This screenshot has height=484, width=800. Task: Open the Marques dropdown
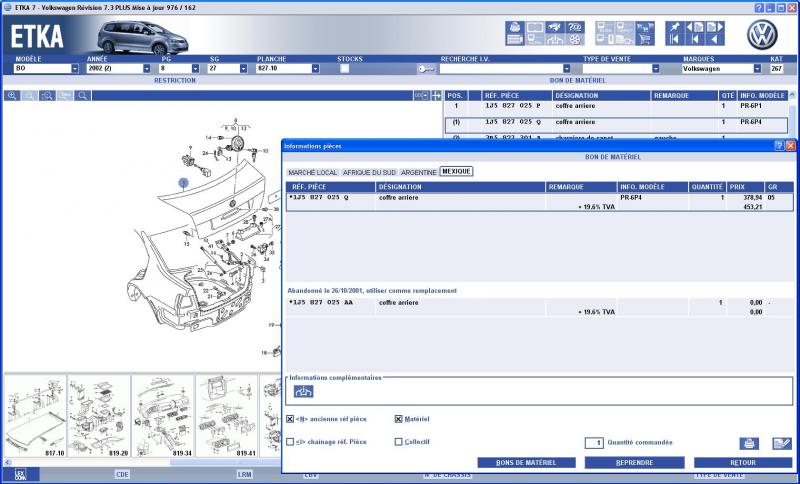[x=757, y=68]
